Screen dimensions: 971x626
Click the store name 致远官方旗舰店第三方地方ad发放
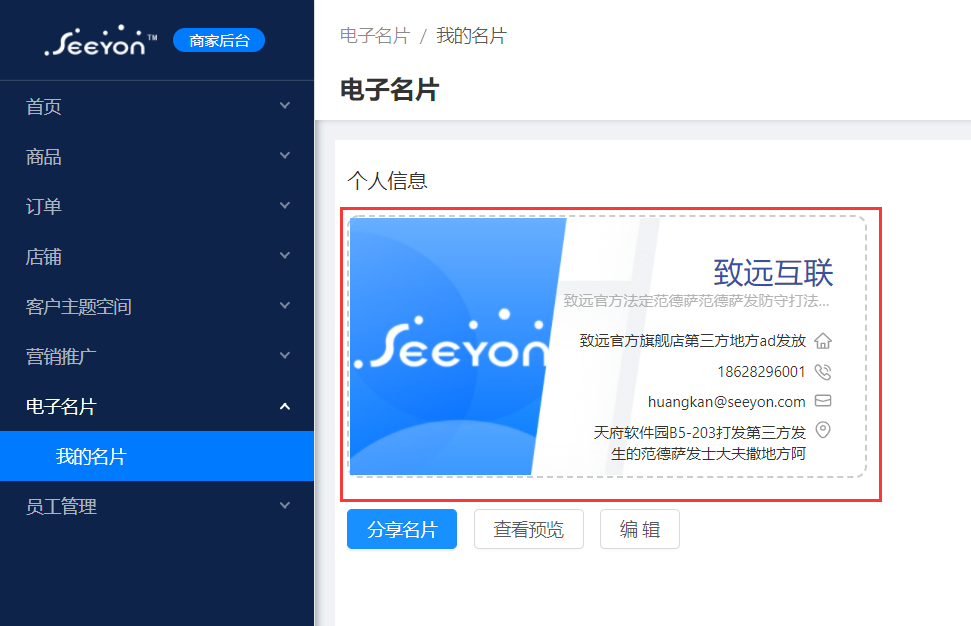[693, 341]
